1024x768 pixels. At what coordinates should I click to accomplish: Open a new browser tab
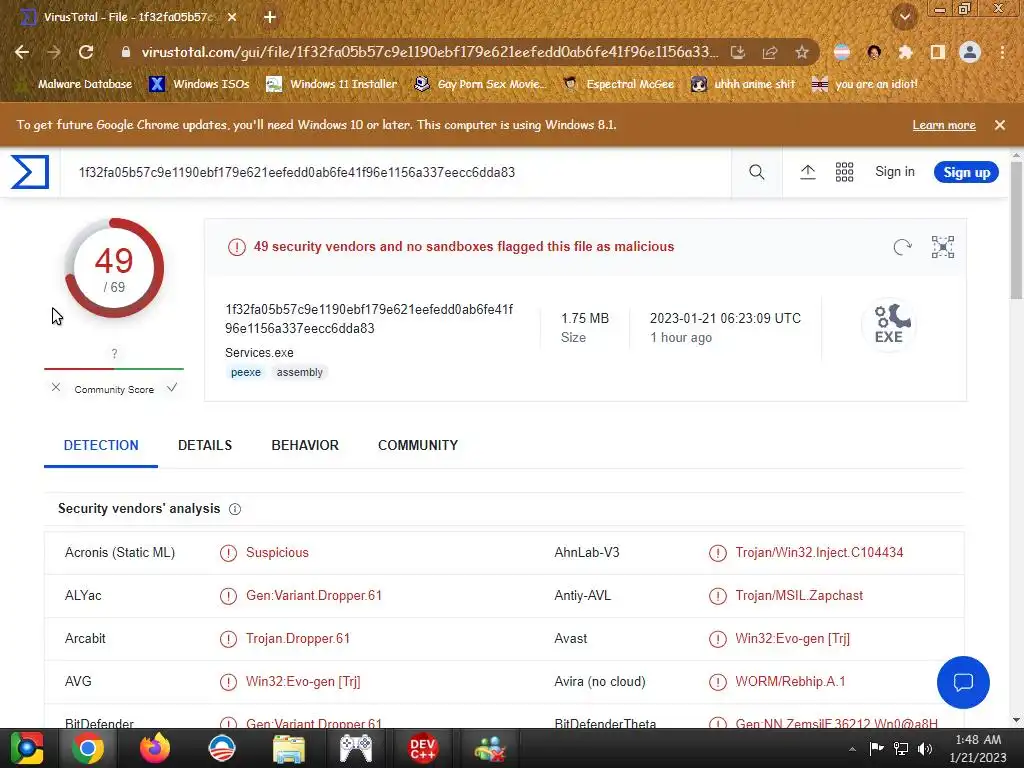270,17
